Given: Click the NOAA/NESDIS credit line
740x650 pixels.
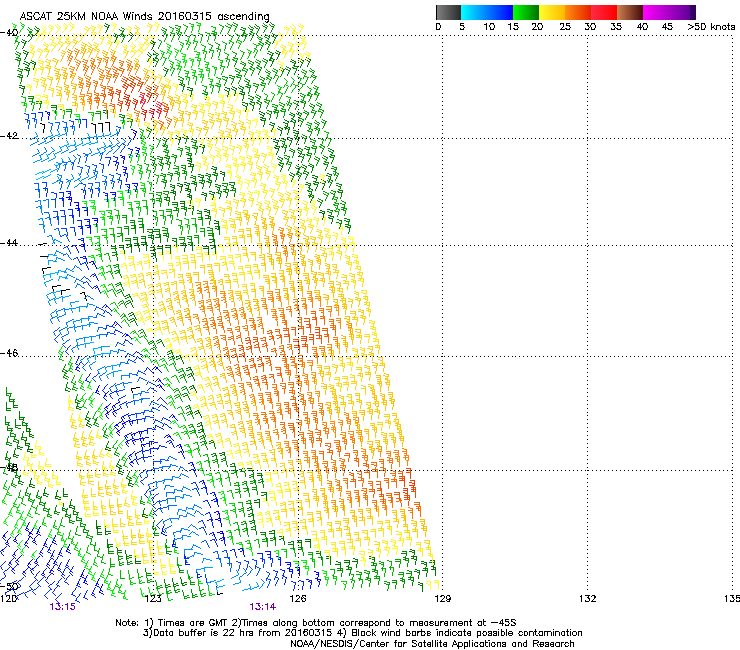Looking at the screenshot, I should [x=432, y=644].
